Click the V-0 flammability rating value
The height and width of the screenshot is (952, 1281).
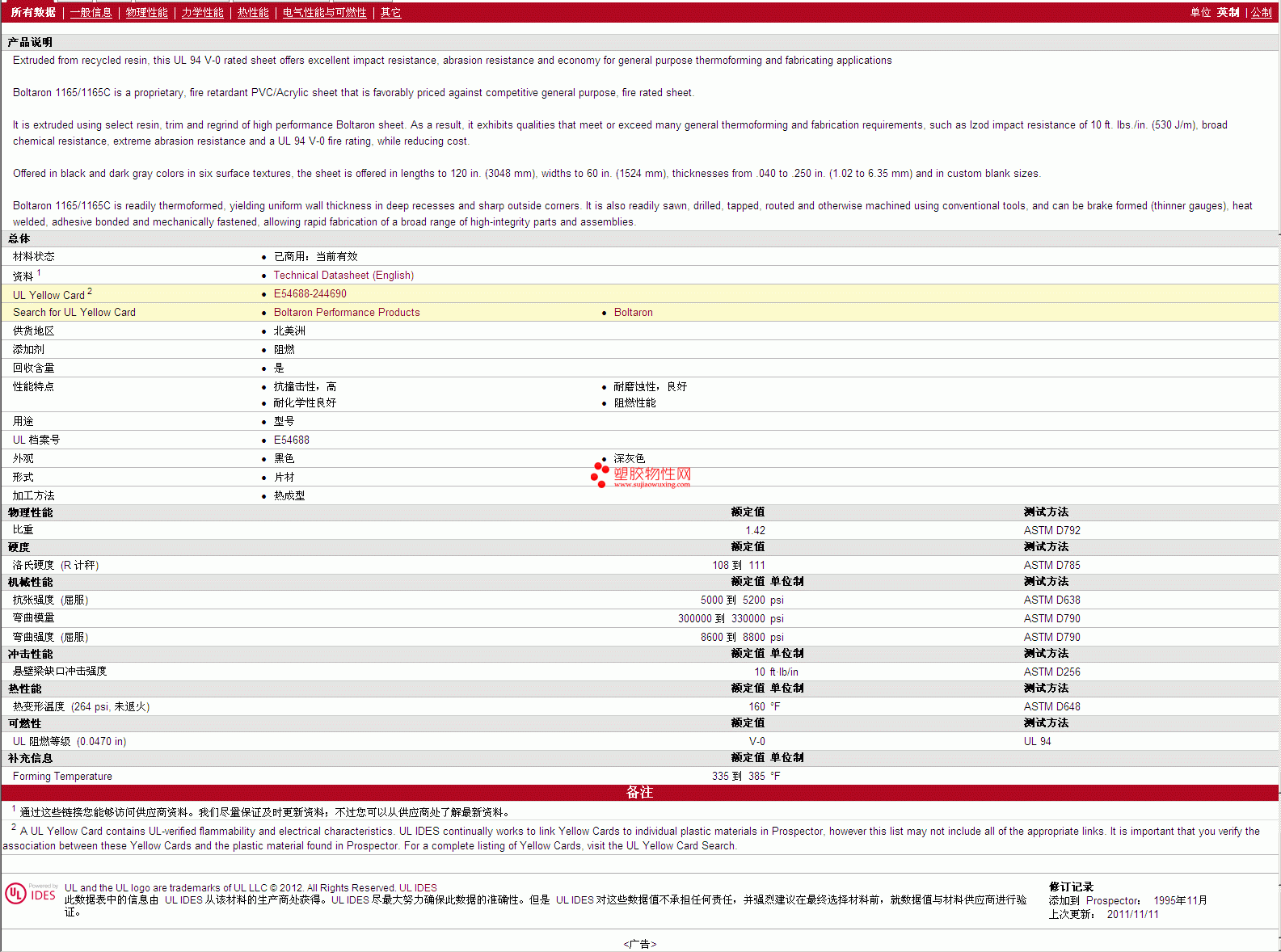coord(756,741)
